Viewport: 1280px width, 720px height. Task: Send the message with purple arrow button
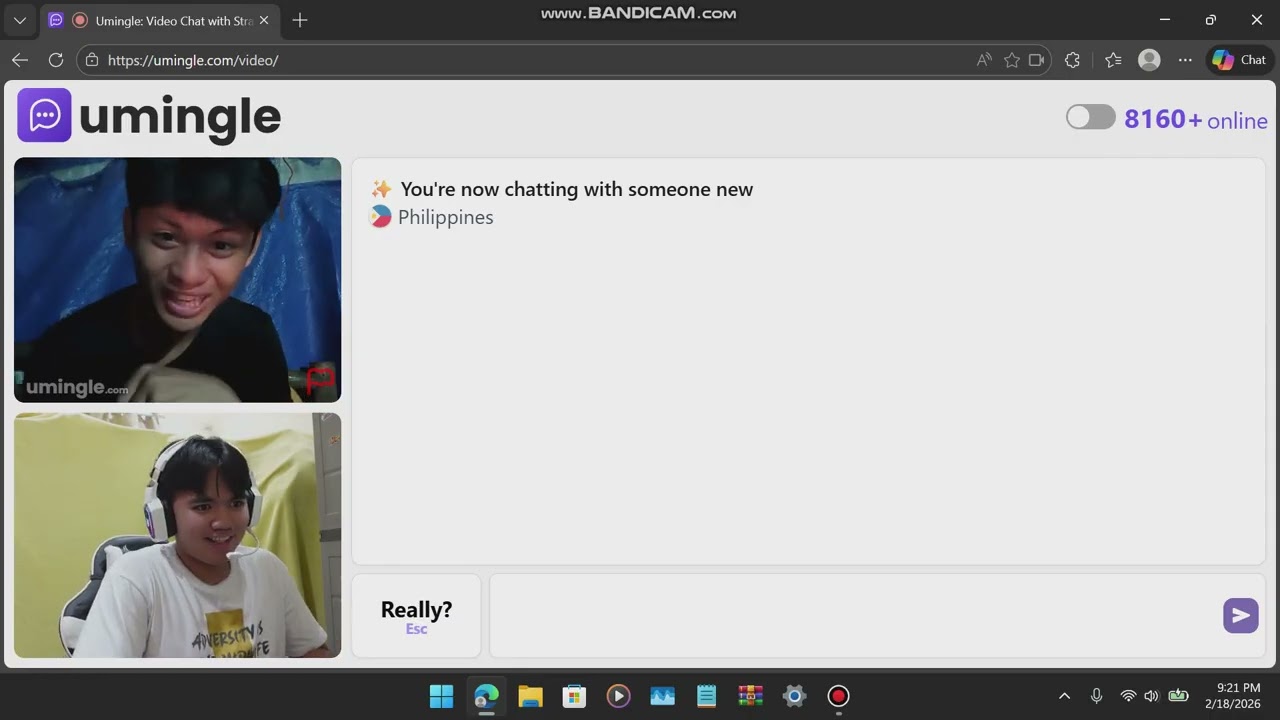click(x=1240, y=616)
